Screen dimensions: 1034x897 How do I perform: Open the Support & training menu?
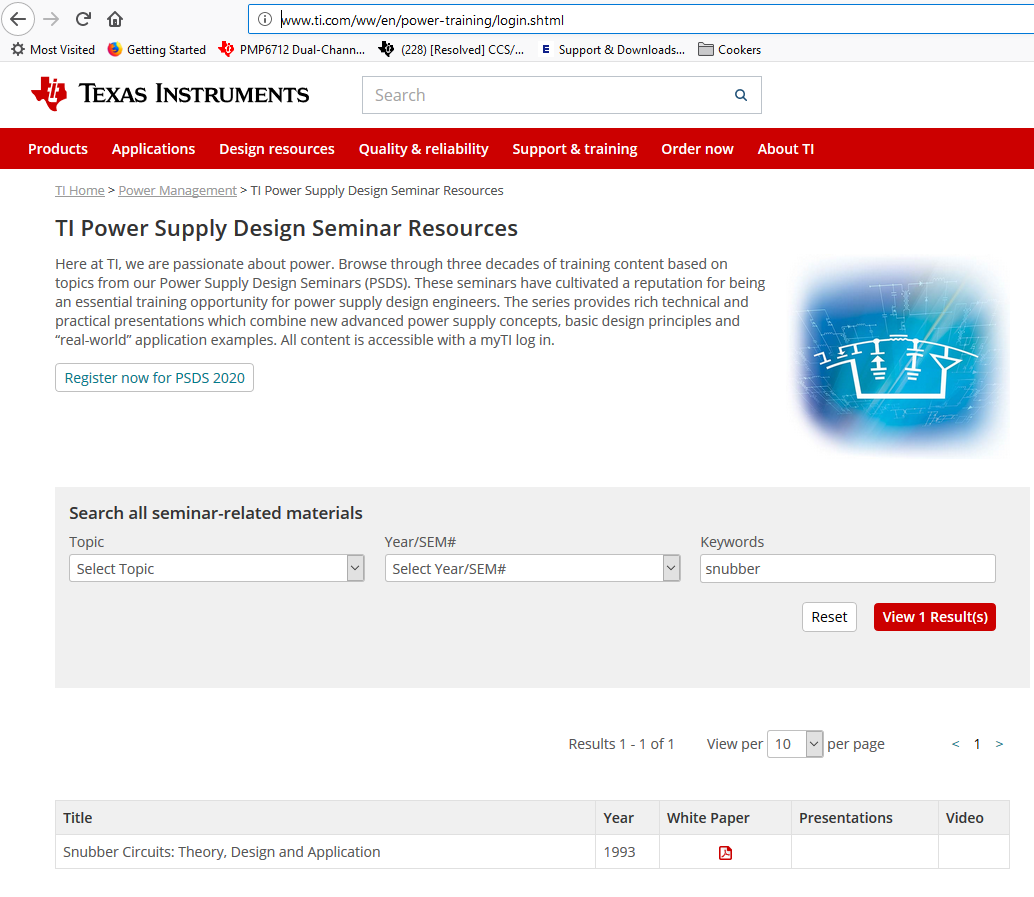point(575,149)
